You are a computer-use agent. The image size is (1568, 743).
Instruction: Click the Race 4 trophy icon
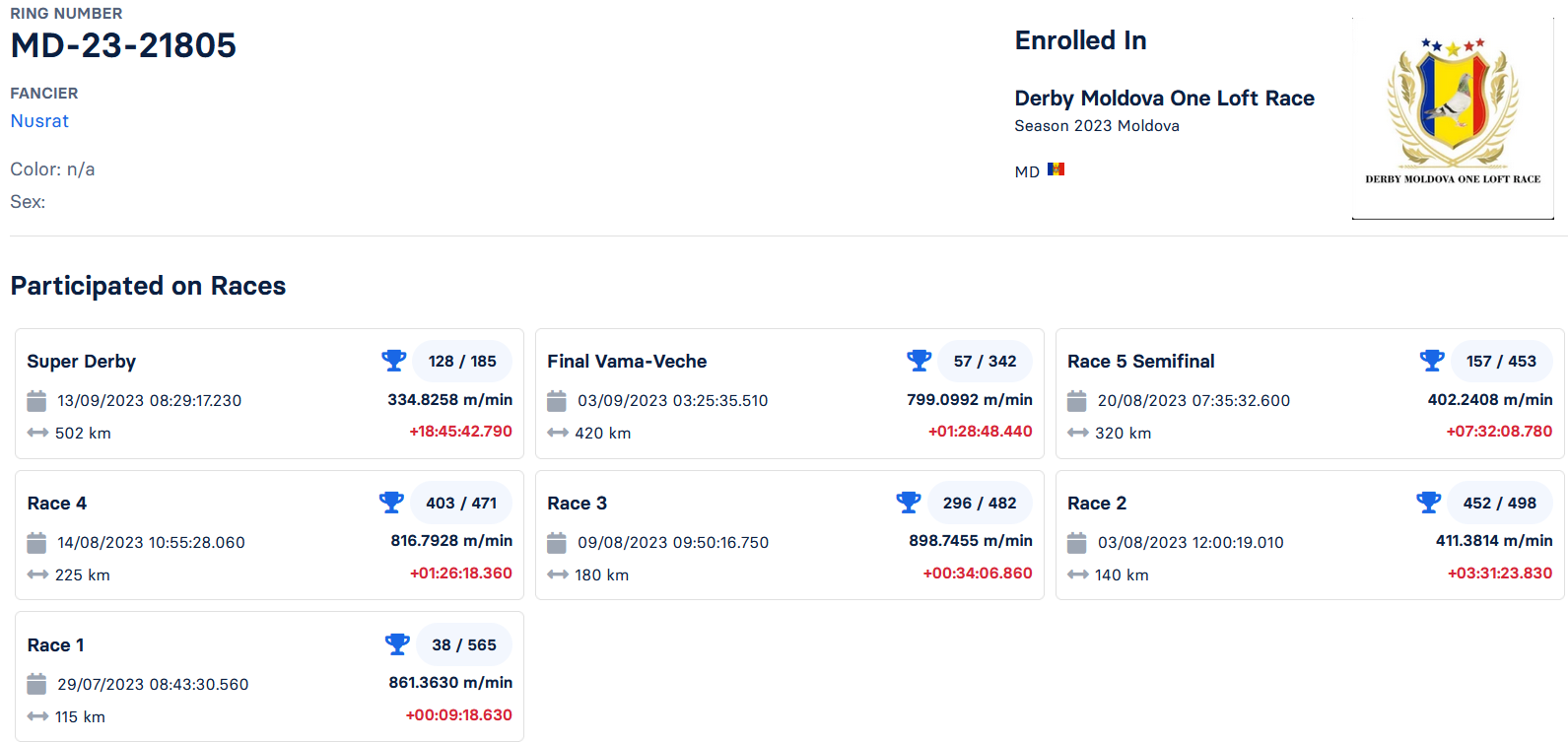[x=392, y=503]
